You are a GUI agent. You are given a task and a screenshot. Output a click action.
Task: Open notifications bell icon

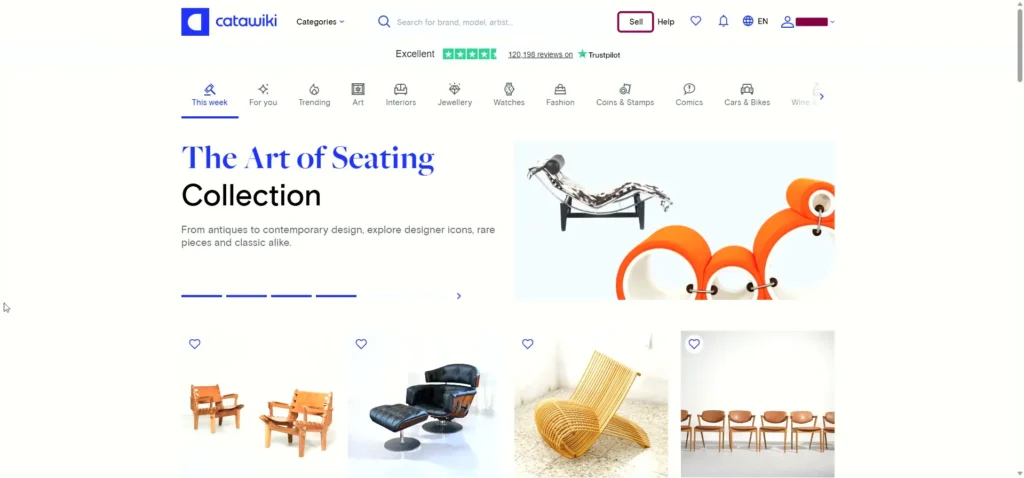[x=723, y=21]
